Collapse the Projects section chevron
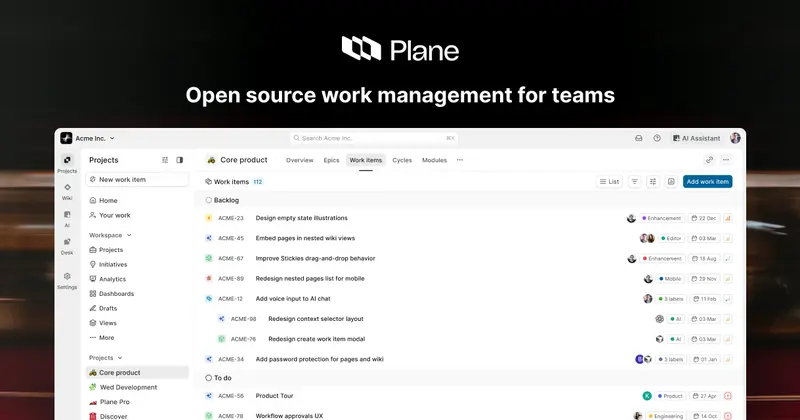This screenshot has width=800, height=420. pos(120,358)
